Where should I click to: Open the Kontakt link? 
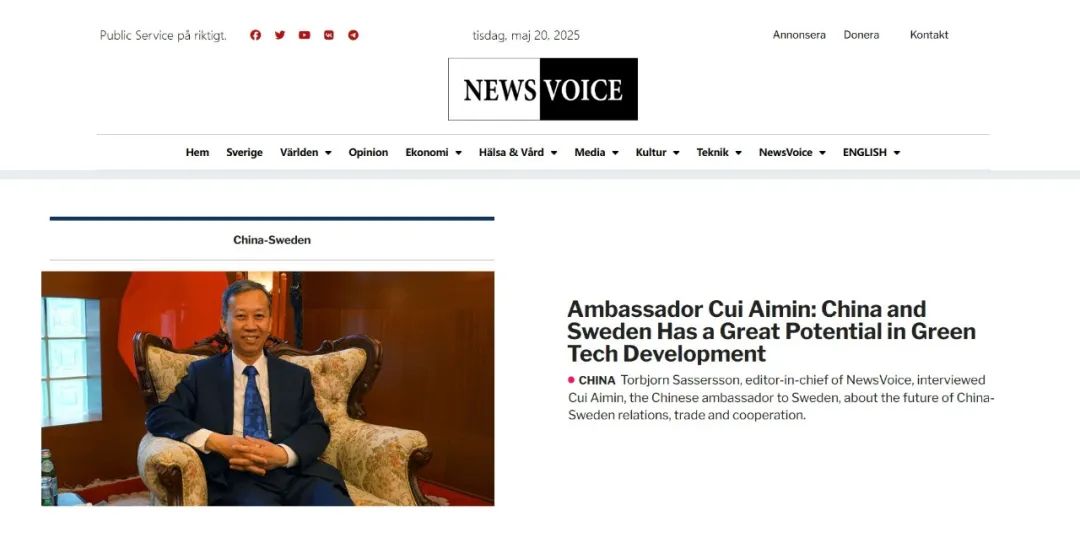[x=928, y=35]
